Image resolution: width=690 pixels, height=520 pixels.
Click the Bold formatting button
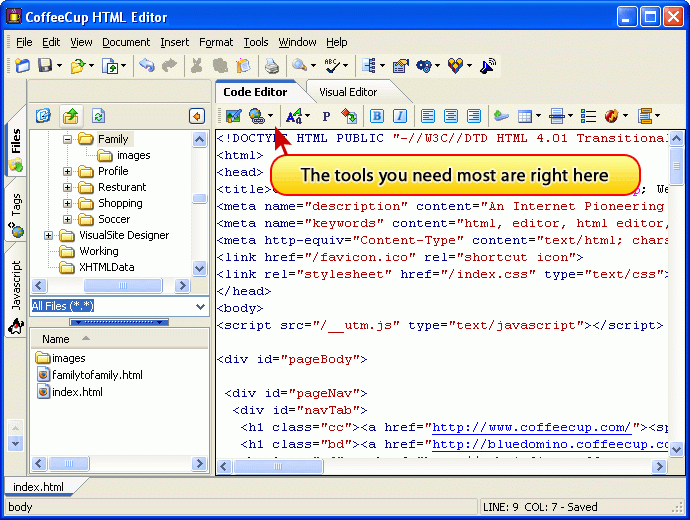[378, 117]
